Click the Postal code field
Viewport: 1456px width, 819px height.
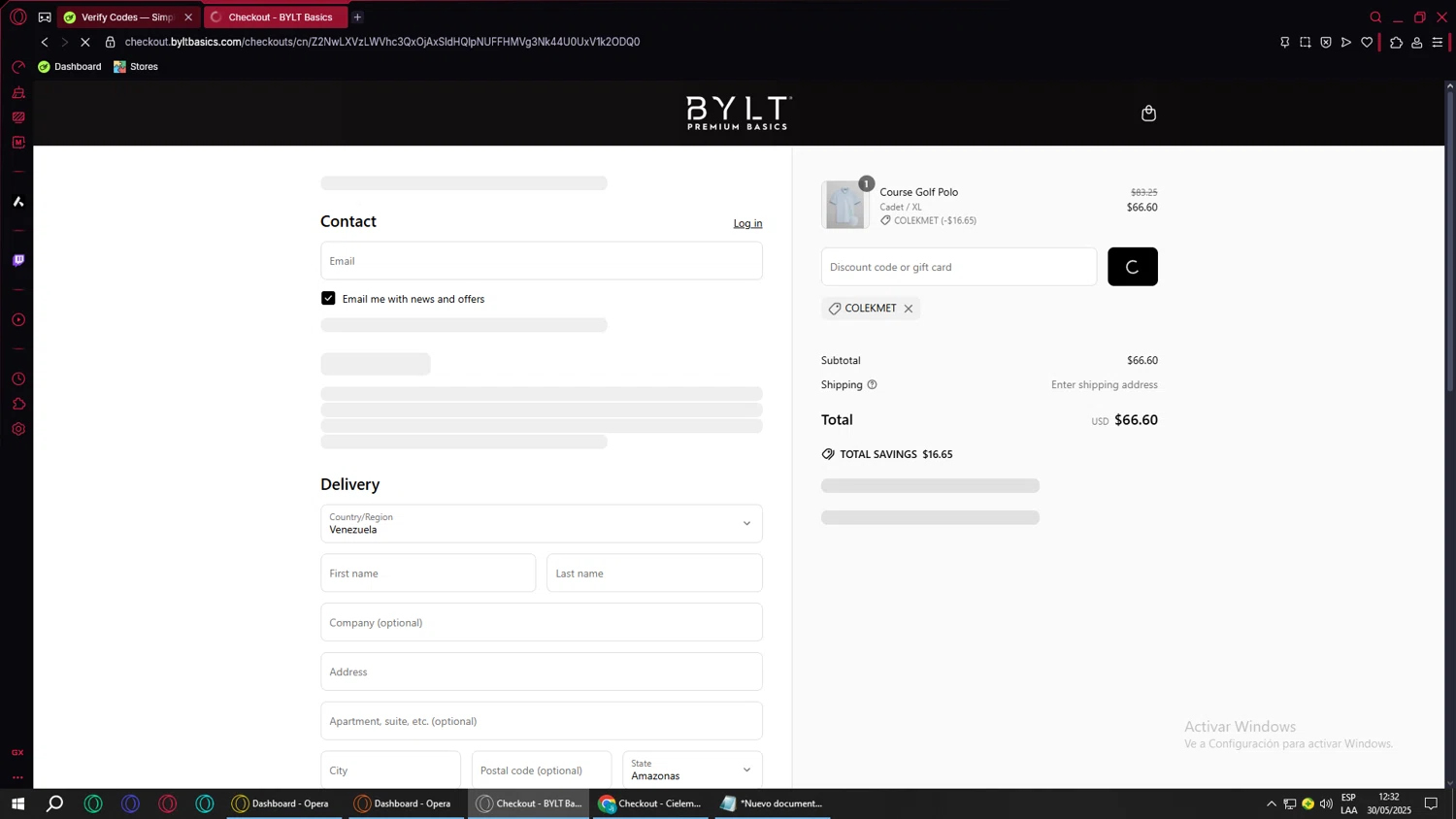tap(542, 770)
